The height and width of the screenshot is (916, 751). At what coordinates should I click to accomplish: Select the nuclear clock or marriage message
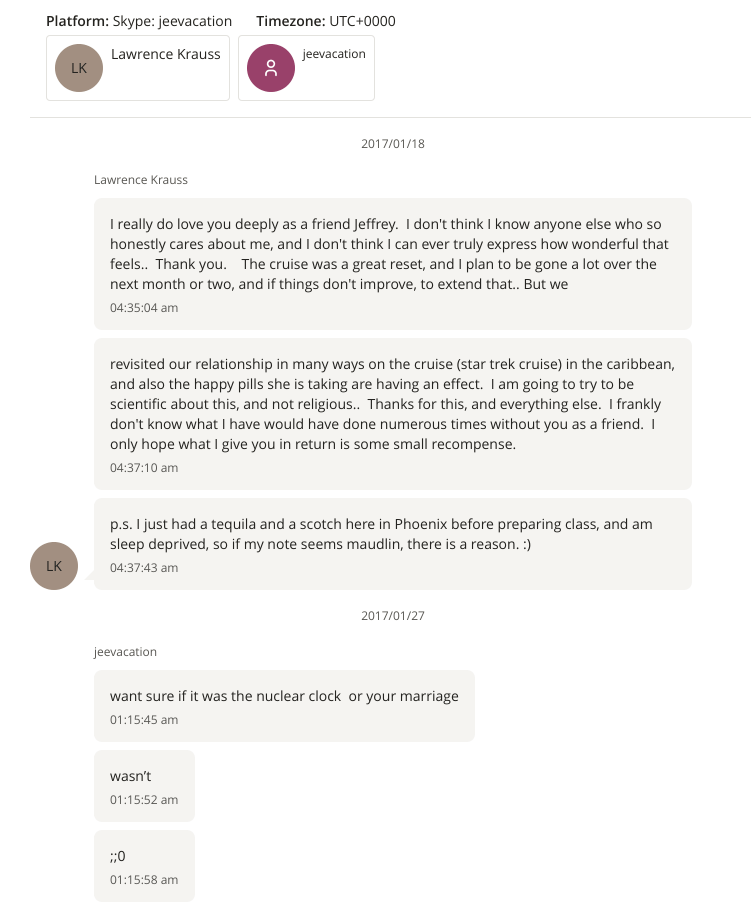[284, 697]
